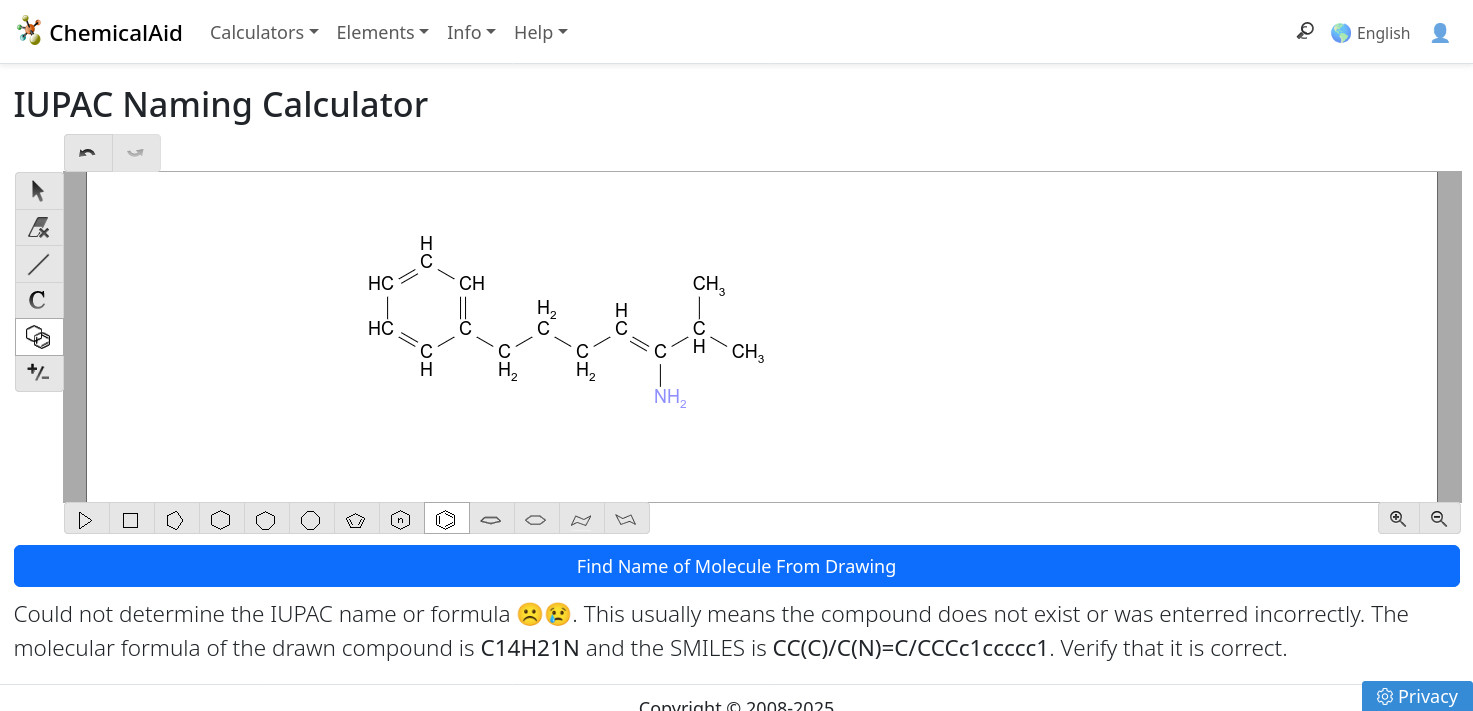
Task: Select the benzene ring template
Action: point(446,520)
